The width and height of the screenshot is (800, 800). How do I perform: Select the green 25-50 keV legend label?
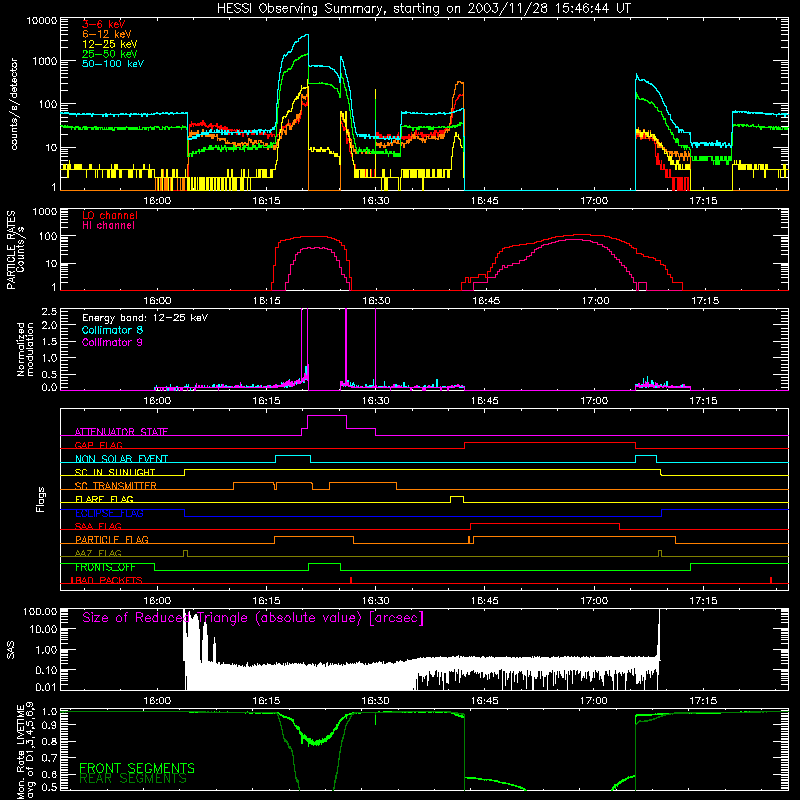click(109, 54)
